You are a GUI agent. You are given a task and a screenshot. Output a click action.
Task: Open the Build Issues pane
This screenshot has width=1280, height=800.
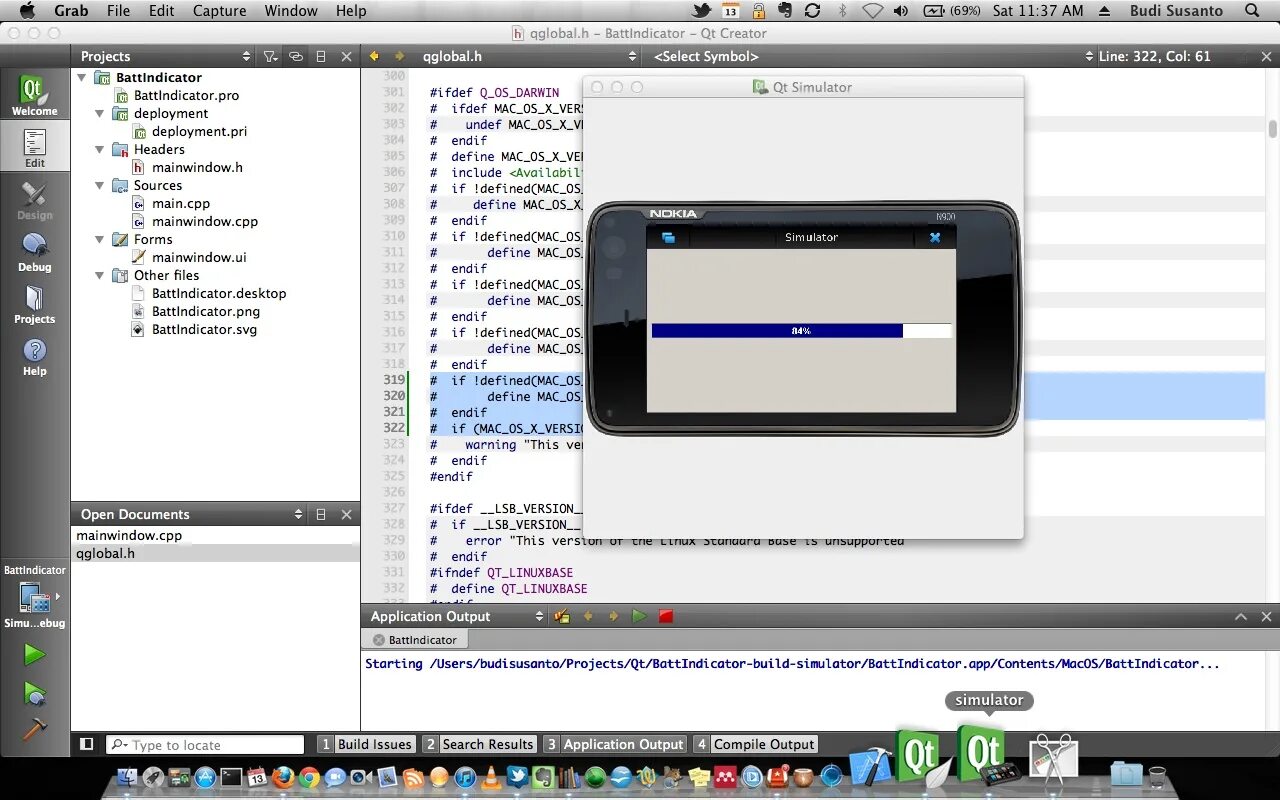pyautogui.click(x=365, y=744)
